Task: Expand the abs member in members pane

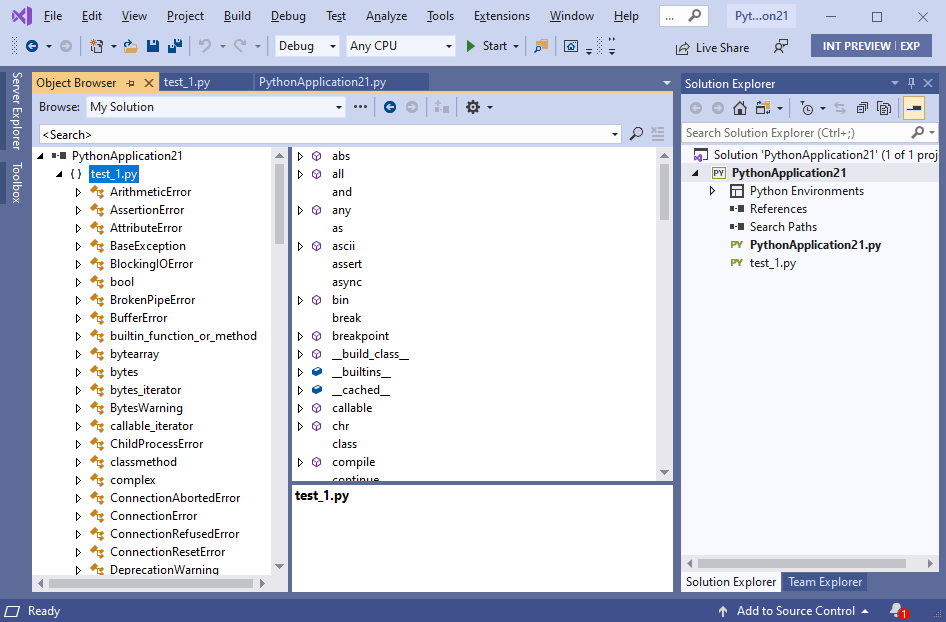Action: (300, 156)
